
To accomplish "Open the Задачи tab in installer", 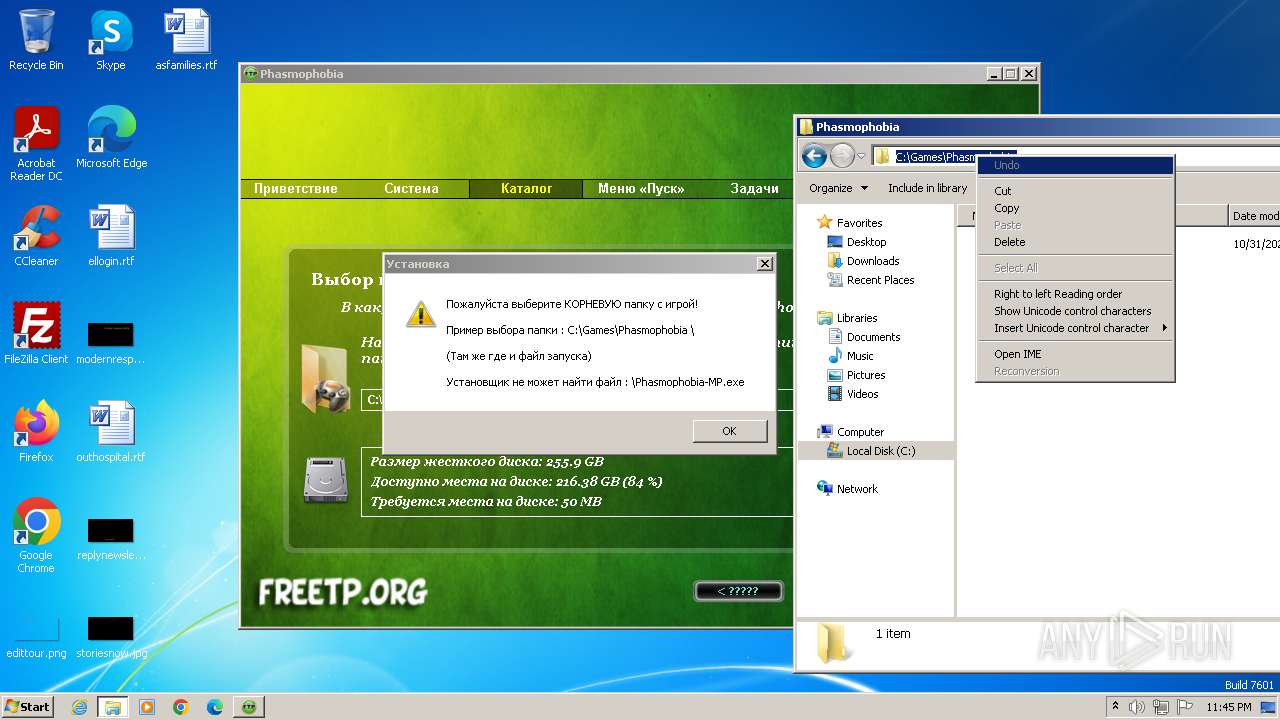I will [x=755, y=188].
